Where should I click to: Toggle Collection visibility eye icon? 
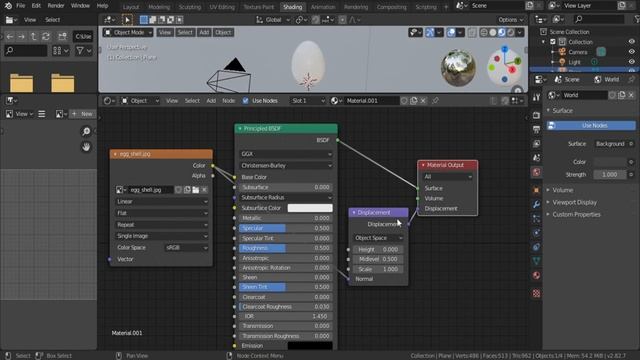631,42
